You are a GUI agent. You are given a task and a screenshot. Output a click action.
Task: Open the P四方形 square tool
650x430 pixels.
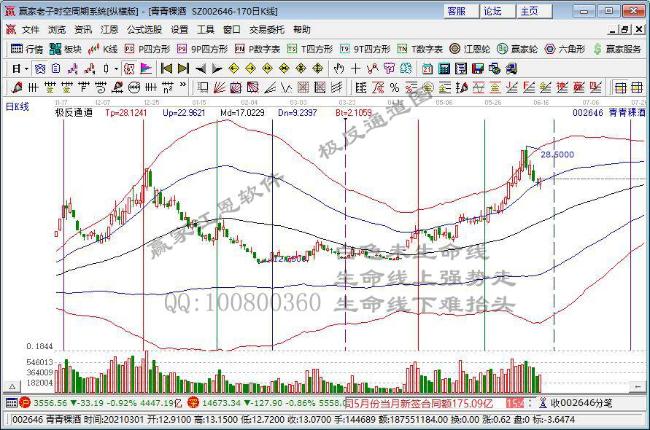pyautogui.click(x=147, y=49)
